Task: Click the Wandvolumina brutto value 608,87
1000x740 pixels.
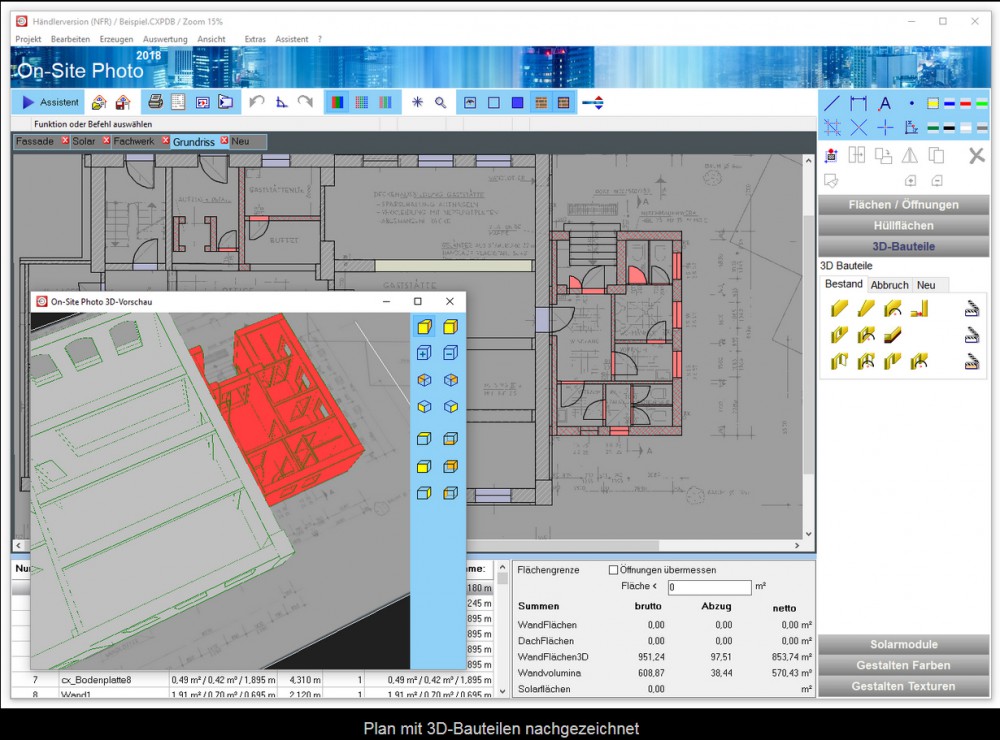Action: coord(651,672)
